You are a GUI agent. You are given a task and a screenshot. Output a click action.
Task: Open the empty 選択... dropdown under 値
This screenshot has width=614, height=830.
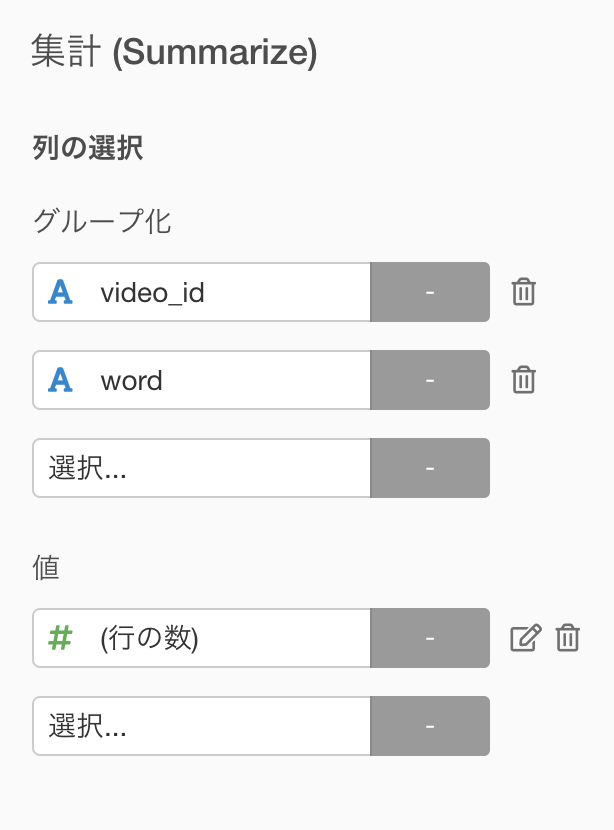202,726
